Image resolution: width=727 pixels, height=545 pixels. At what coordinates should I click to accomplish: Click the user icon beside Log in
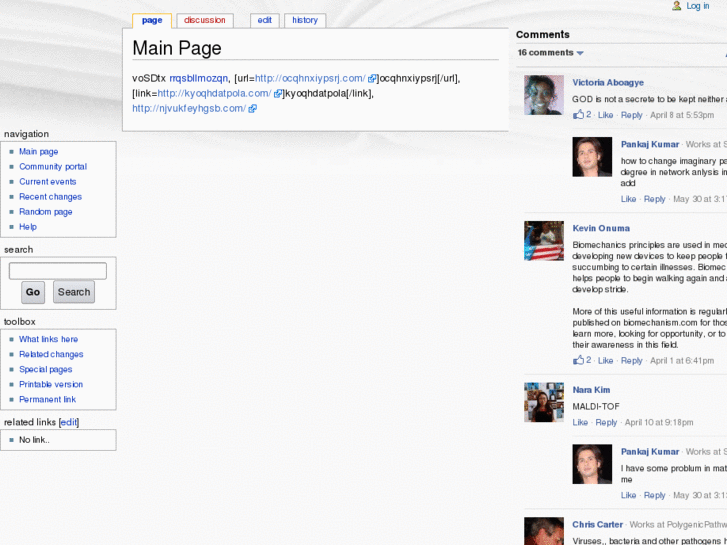(x=677, y=6)
